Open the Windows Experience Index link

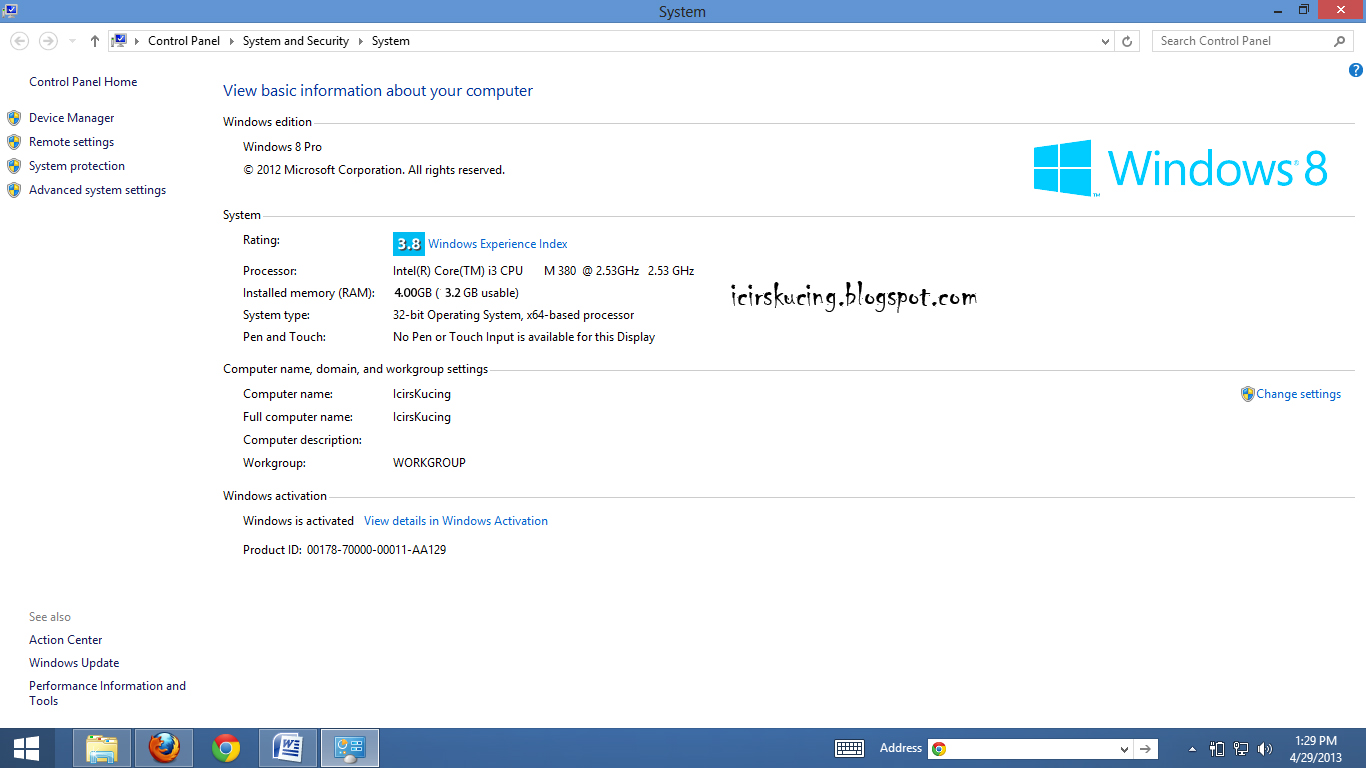[x=498, y=244]
